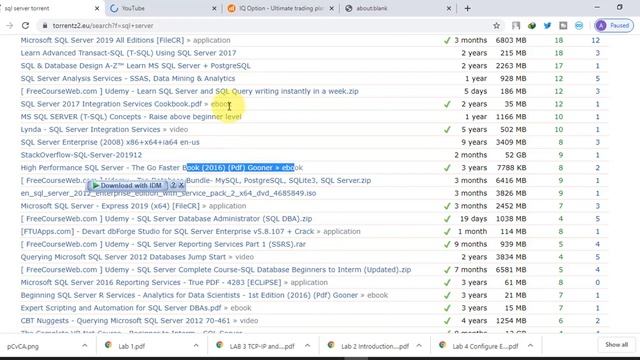Image resolution: width=640 pixels, height=360 pixels.
Task: Open downloaded LAB 3 TCP-IP pdf
Action: (262, 346)
